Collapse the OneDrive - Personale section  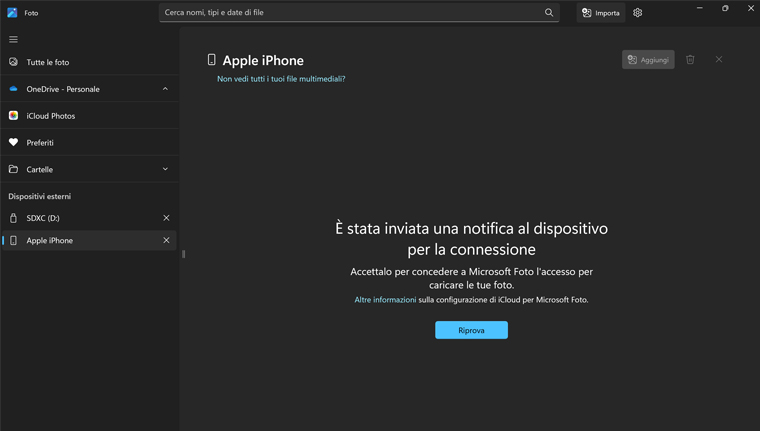(x=165, y=89)
